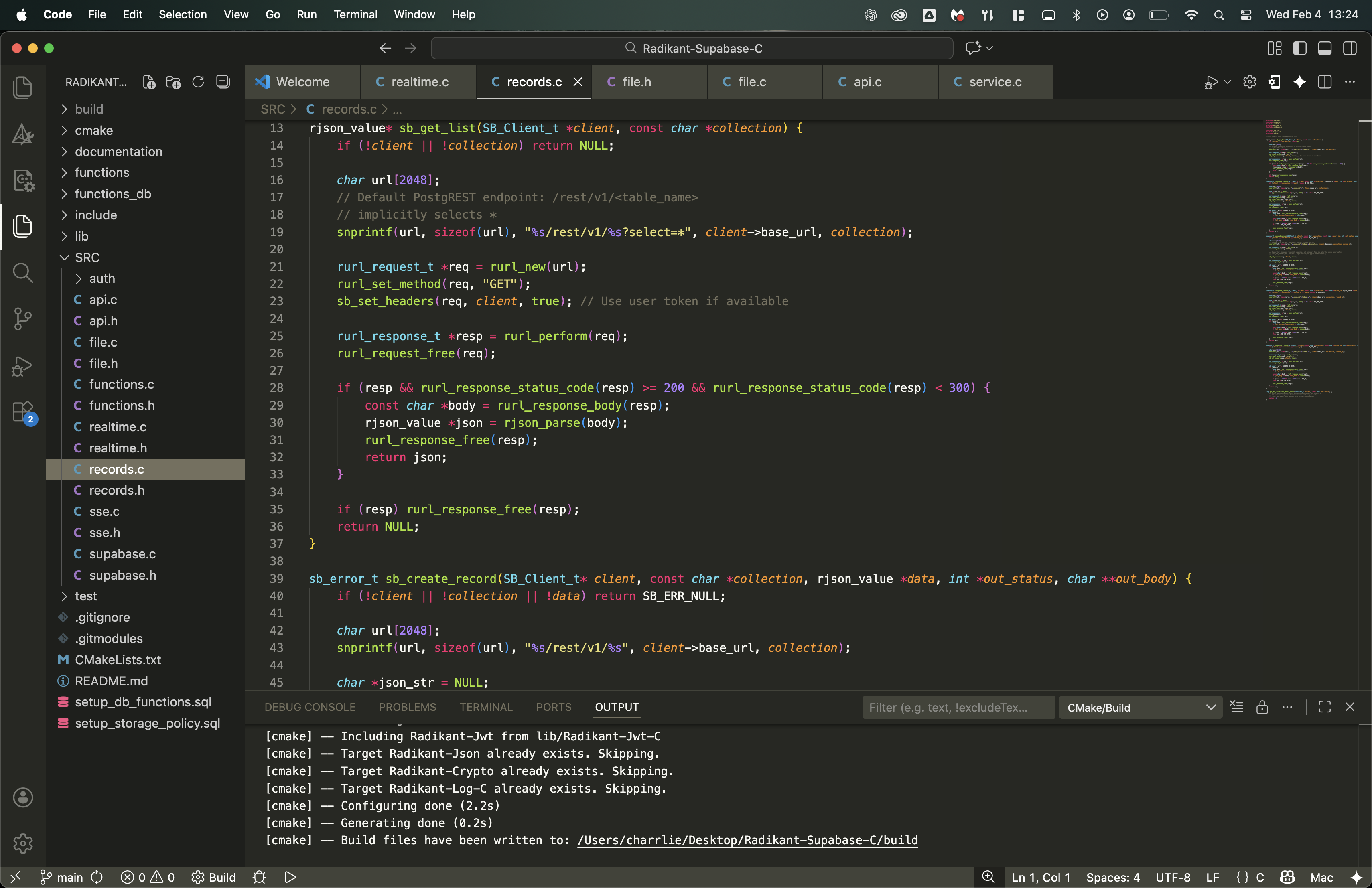Collapse all folders in Explorer

(x=223, y=82)
